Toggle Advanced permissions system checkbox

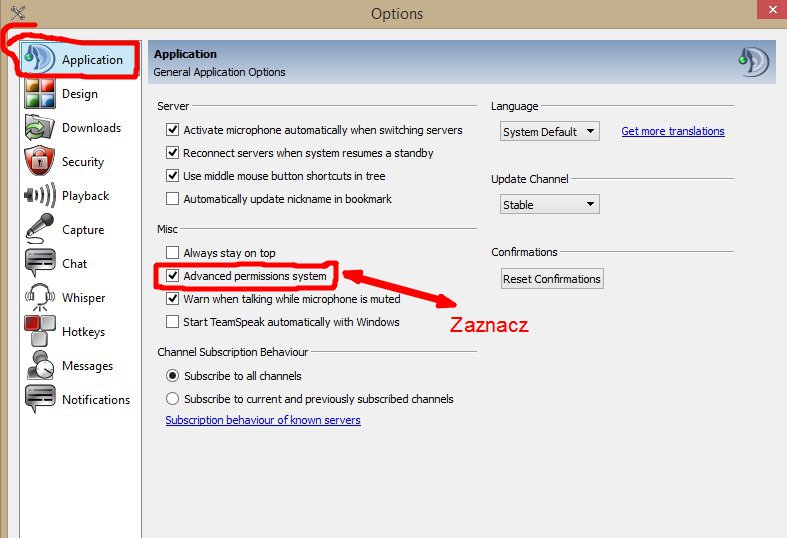tap(172, 276)
